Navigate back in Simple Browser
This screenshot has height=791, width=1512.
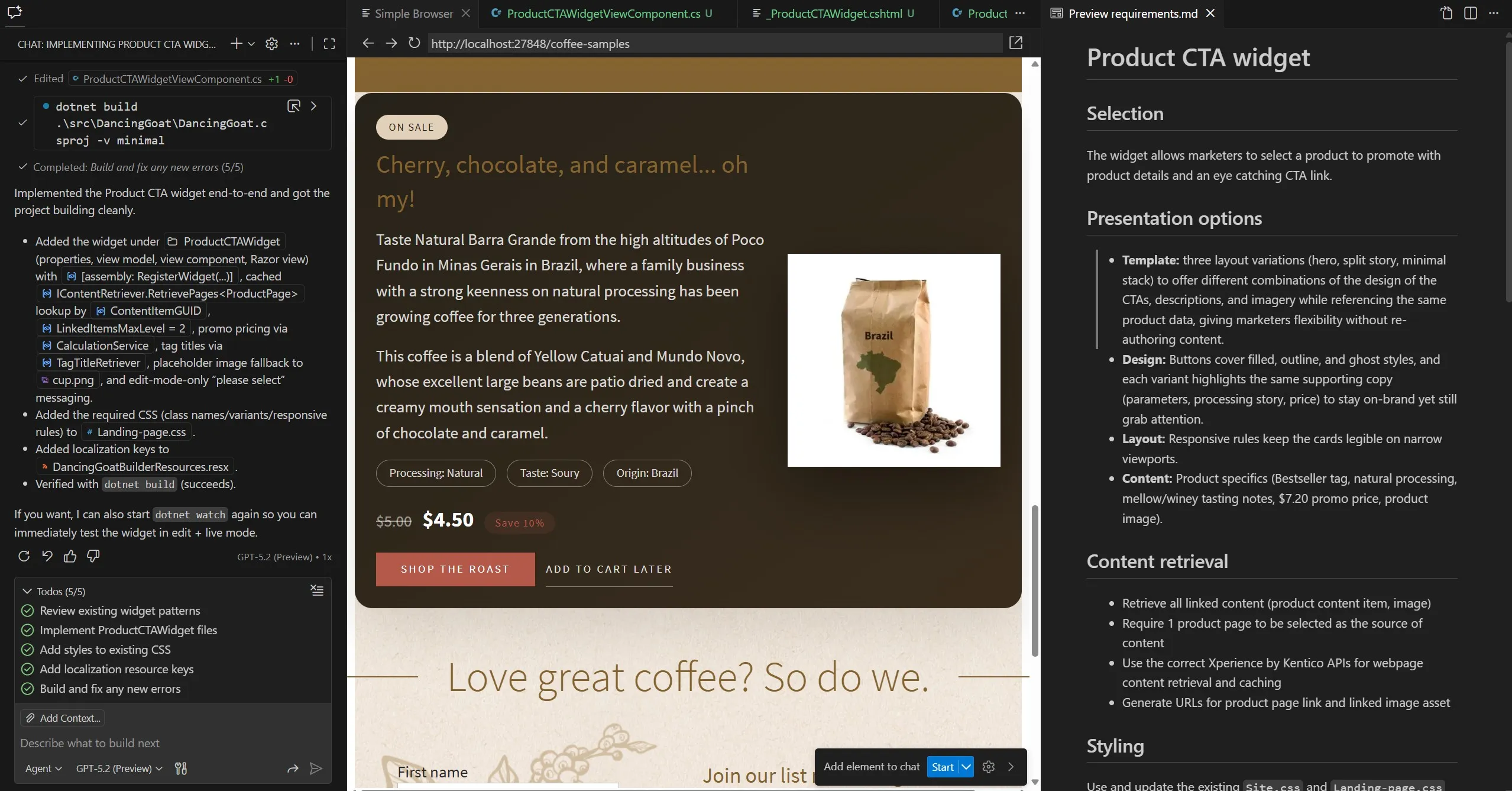click(368, 43)
